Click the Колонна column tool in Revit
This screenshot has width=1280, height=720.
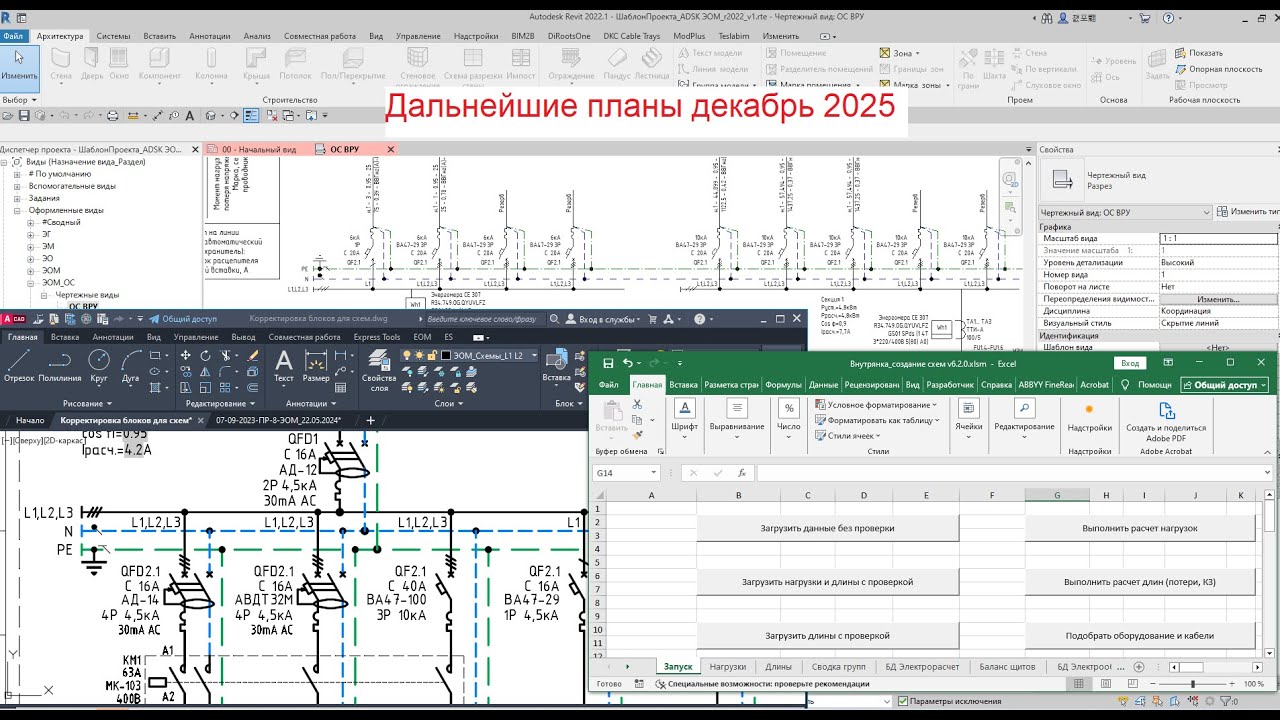[x=211, y=64]
